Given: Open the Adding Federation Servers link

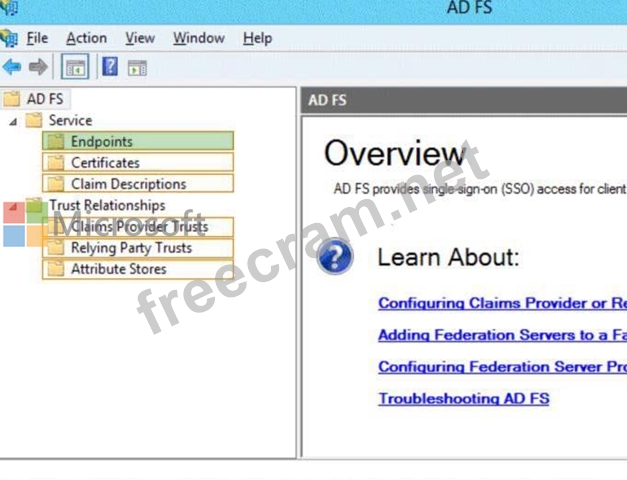Looking at the screenshot, I should click(502, 335).
